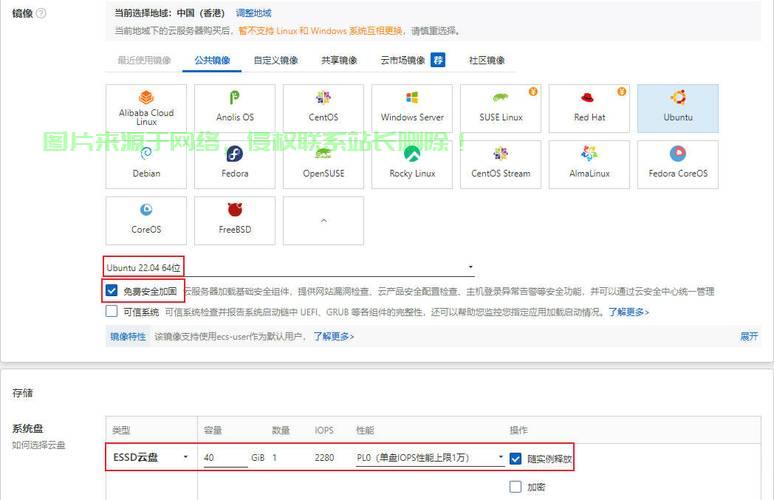Click the help icon next to 镜像
Viewport: 774px width, 500px height.
click(41, 13)
